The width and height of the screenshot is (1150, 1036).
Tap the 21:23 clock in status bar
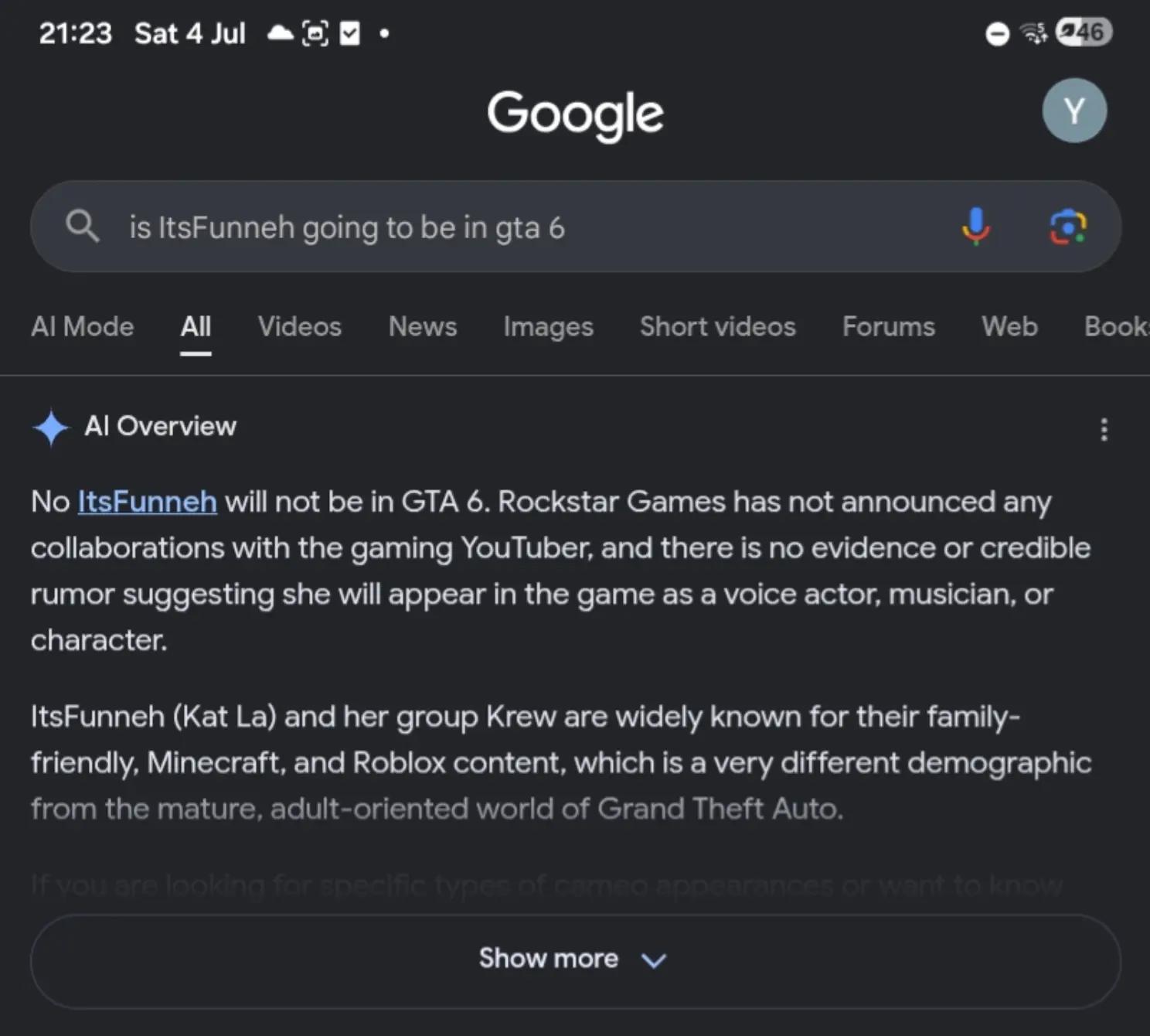[x=76, y=33]
